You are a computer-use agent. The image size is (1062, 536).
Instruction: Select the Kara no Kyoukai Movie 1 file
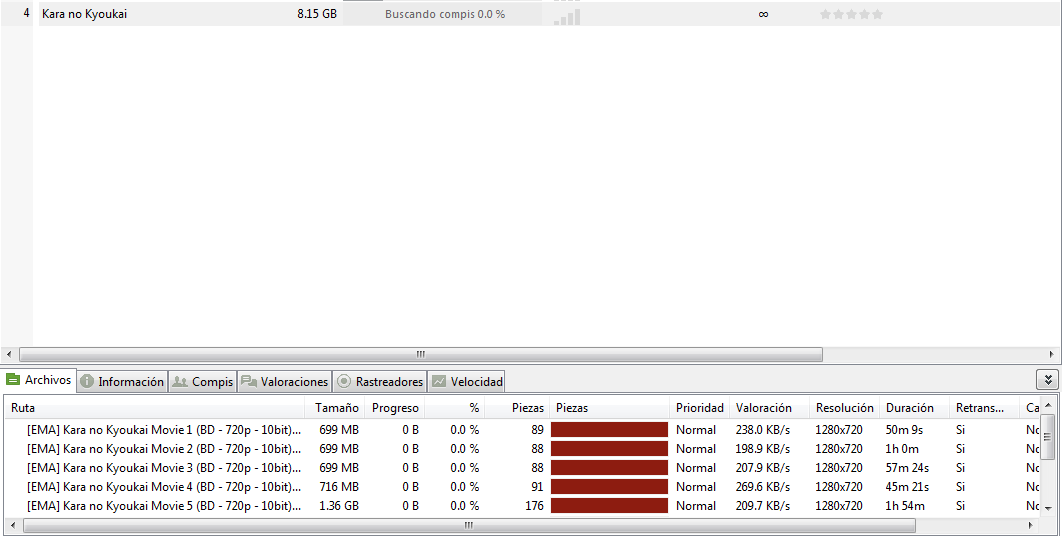[165, 430]
